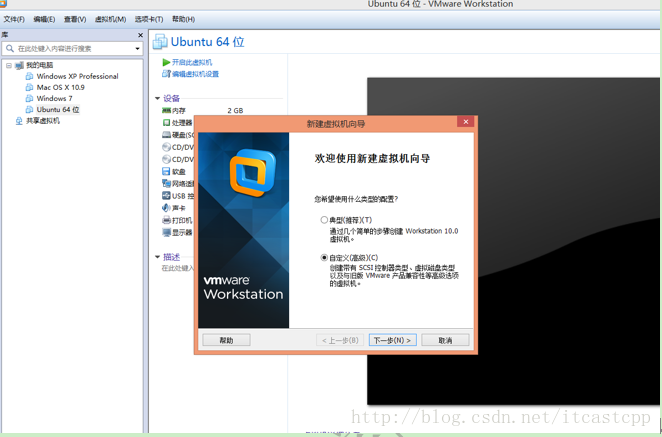Click the black VM screen preview thumbnail
Viewport: 662px width, 437px height.
[x=513, y=241]
